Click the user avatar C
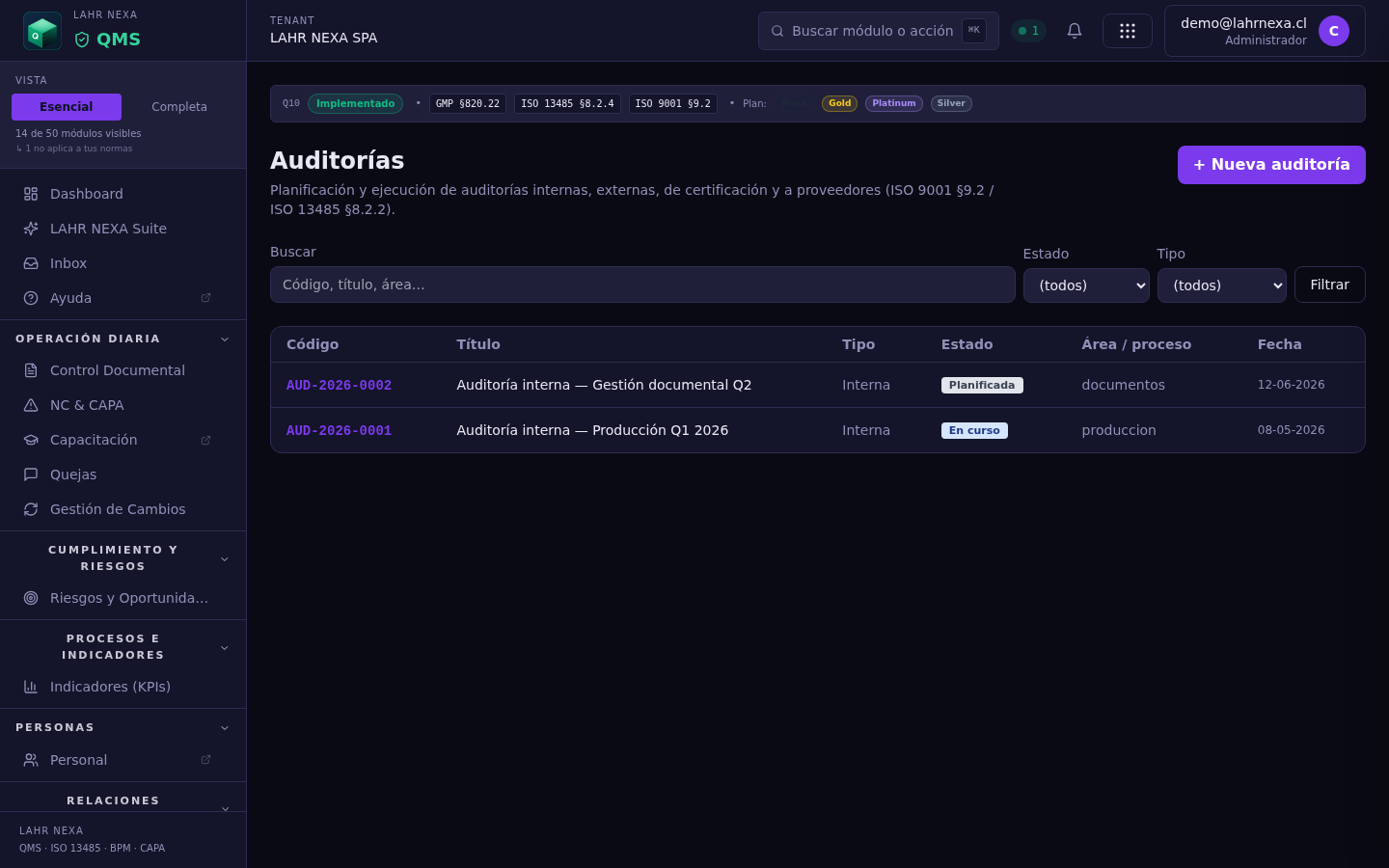 pos(1334,31)
